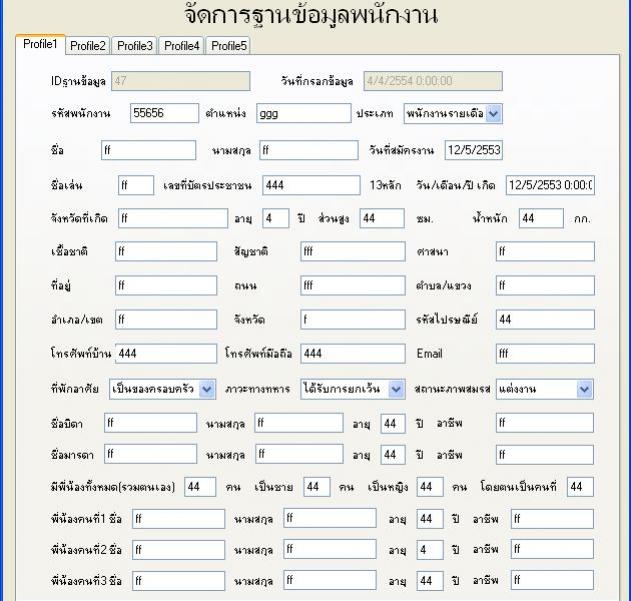This screenshot has width=631, height=601.
Task: Expand the สถานะภาพสมรส marital status dropdown
Action: [584, 389]
